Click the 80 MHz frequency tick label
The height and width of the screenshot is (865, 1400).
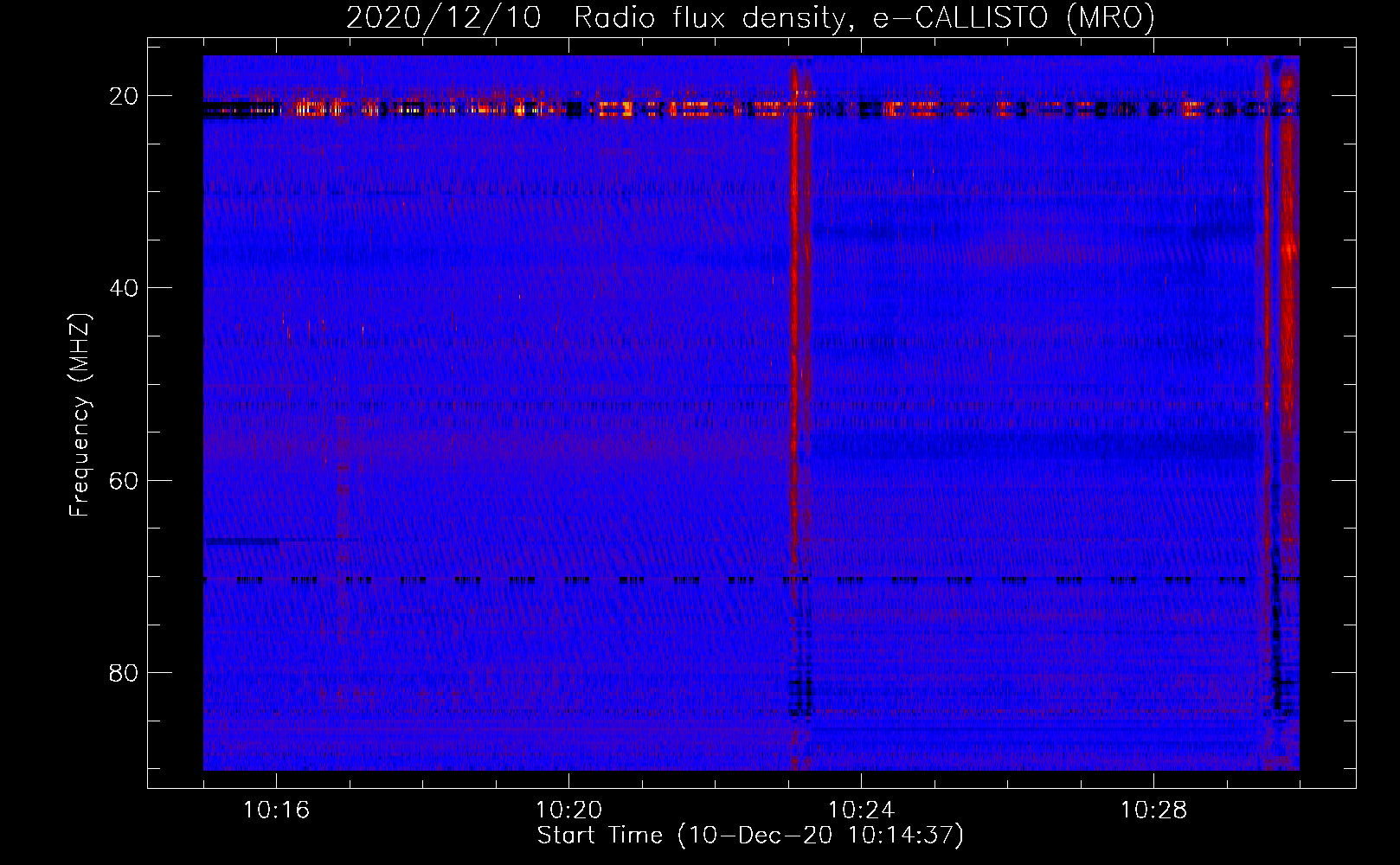[x=124, y=672]
